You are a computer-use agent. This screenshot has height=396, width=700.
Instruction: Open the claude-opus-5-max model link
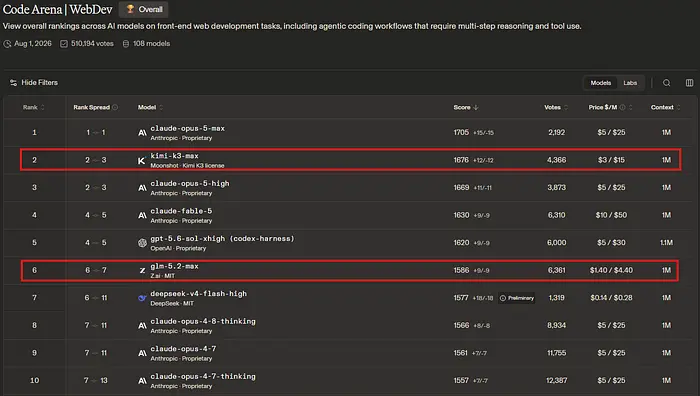point(188,128)
